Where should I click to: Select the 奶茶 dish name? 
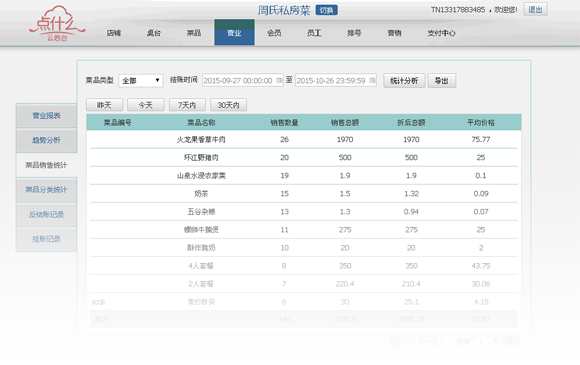[x=201, y=193]
